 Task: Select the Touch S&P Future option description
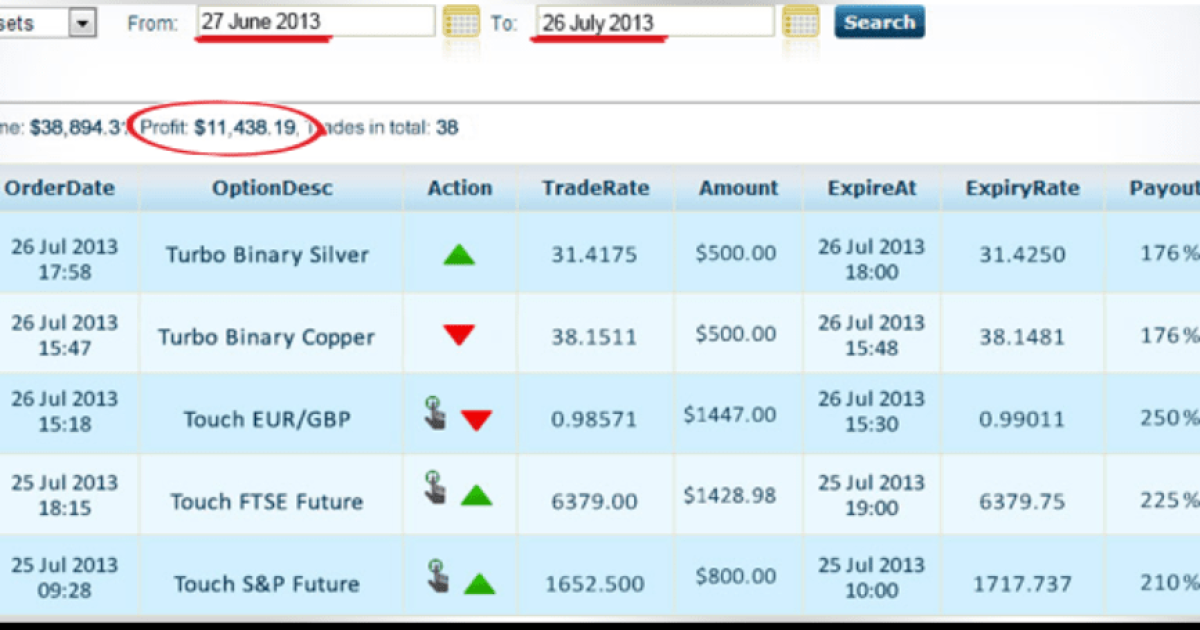(266, 583)
